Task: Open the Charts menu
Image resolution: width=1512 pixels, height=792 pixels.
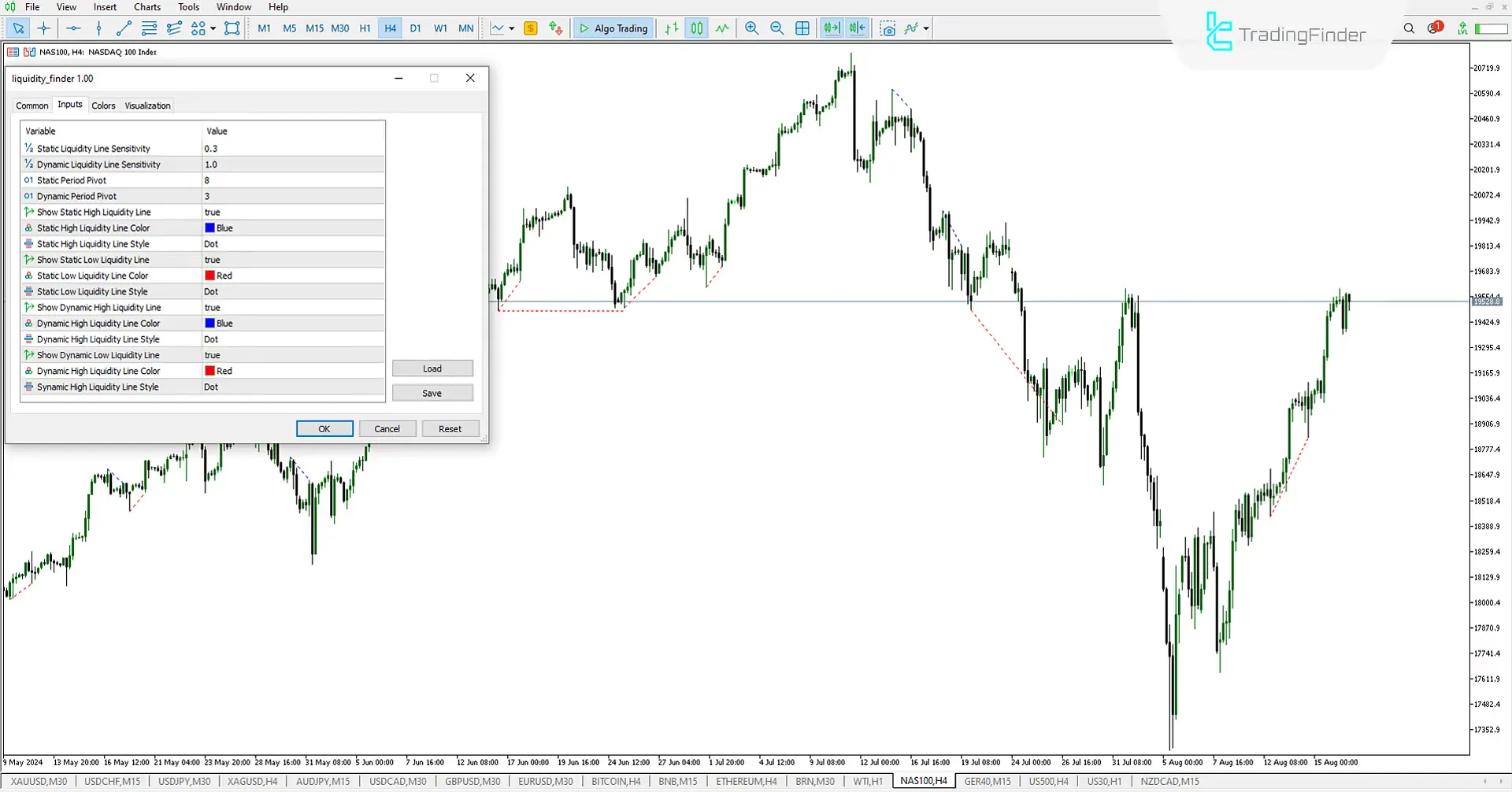Action: coord(146,6)
